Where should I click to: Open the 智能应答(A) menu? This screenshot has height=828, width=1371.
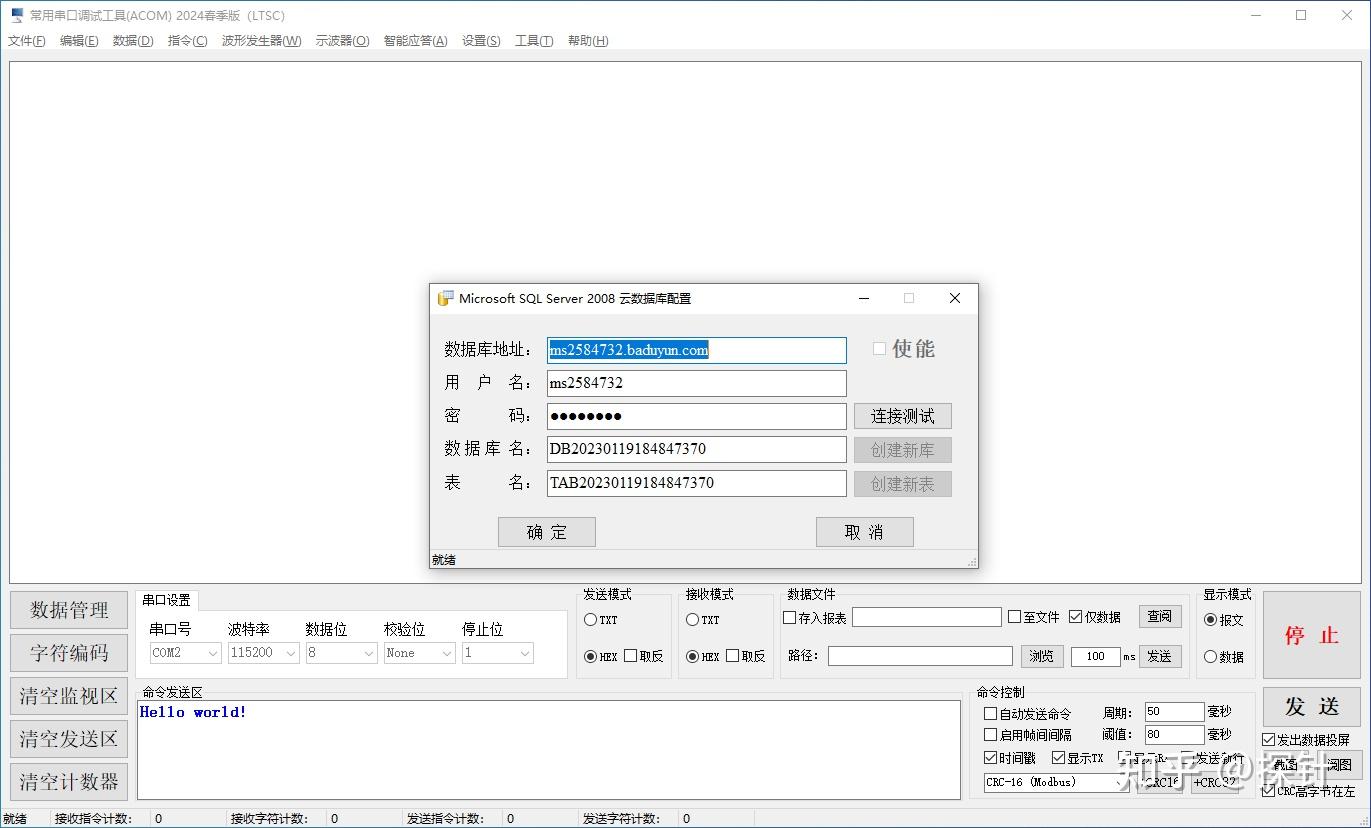pos(416,41)
